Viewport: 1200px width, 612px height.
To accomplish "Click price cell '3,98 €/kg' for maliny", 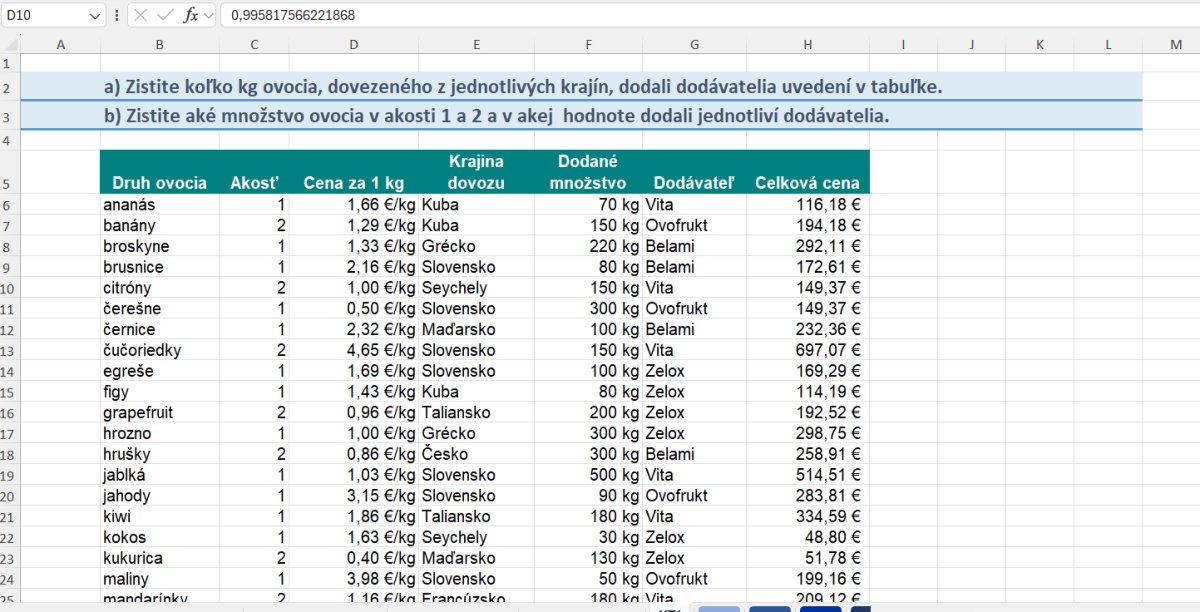I will (x=354, y=579).
